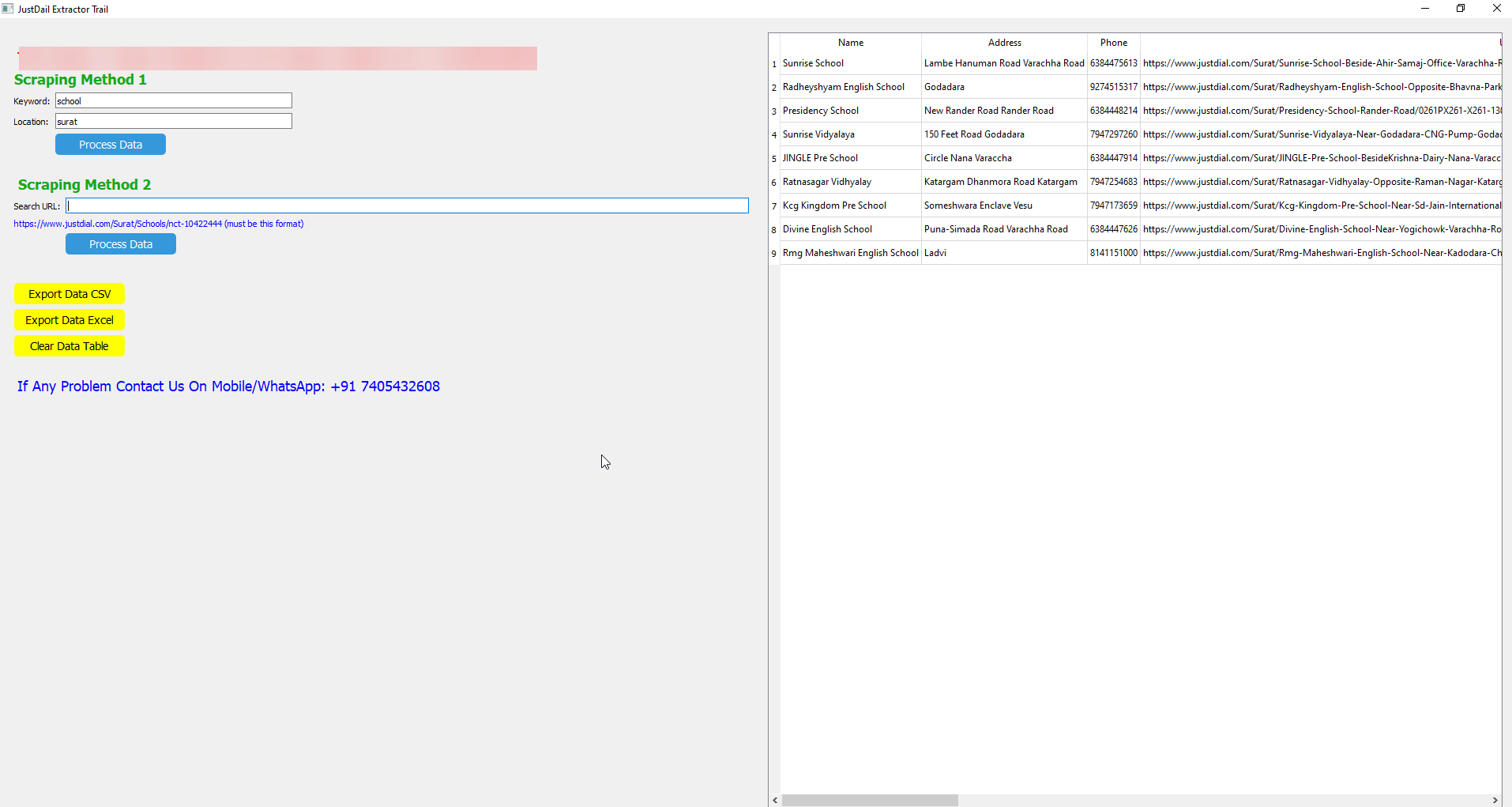The image size is (1512, 807).
Task: Select Ratnasagar Vidhyalay name cell
Action: [x=851, y=182]
